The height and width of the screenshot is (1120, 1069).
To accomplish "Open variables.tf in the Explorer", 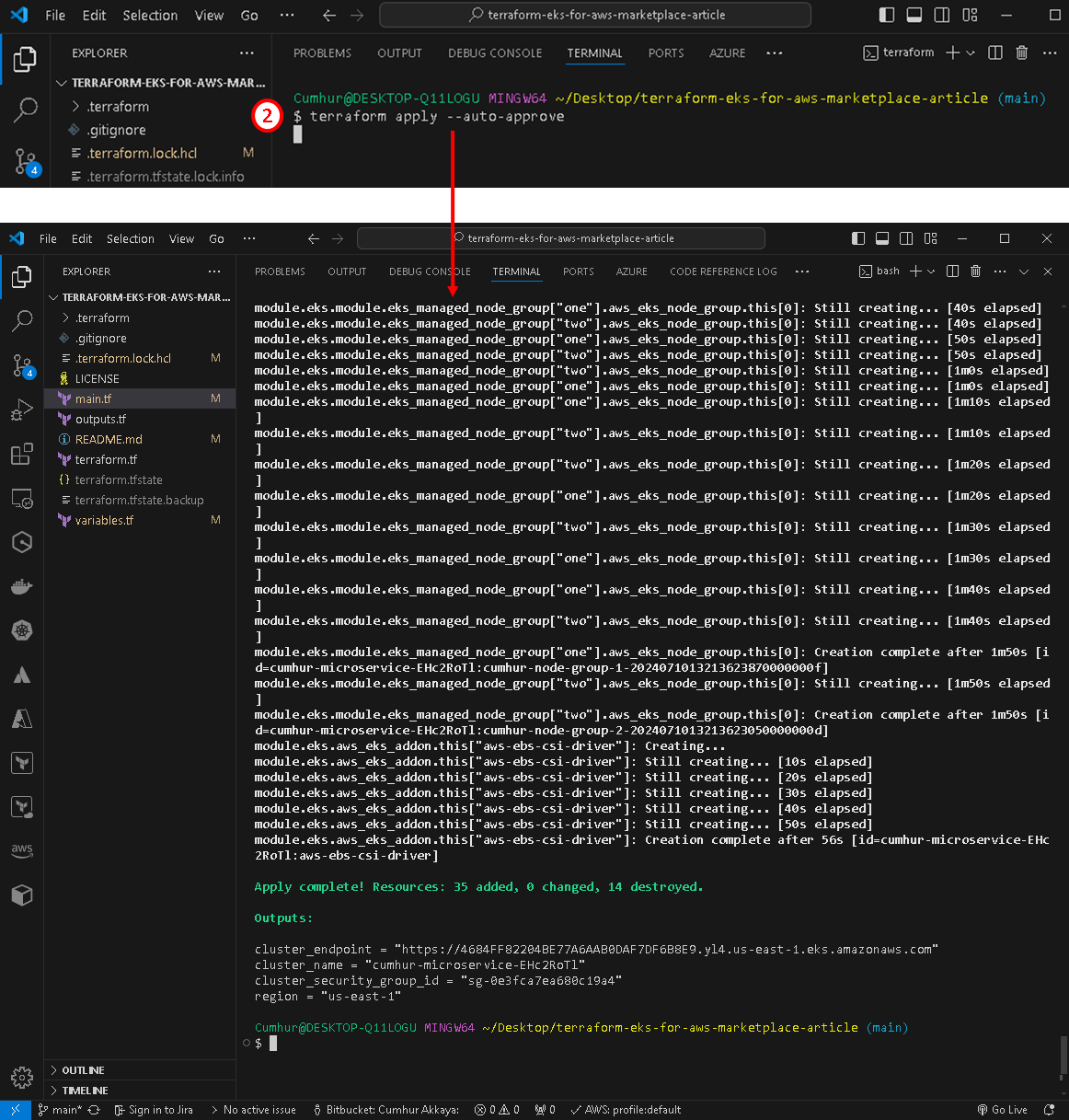I will tap(140, 520).
